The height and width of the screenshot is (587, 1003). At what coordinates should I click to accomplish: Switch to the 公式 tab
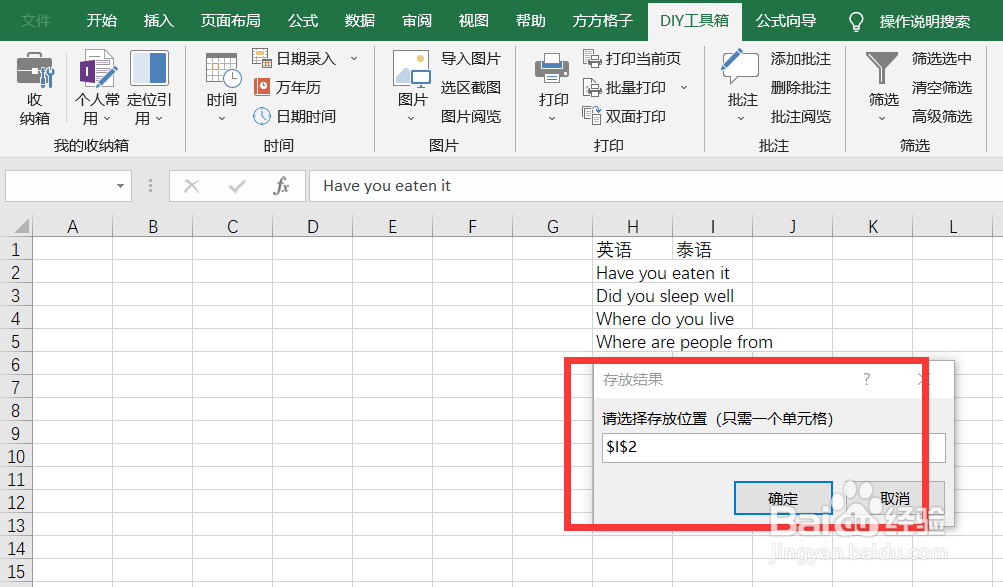coord(303,21)
